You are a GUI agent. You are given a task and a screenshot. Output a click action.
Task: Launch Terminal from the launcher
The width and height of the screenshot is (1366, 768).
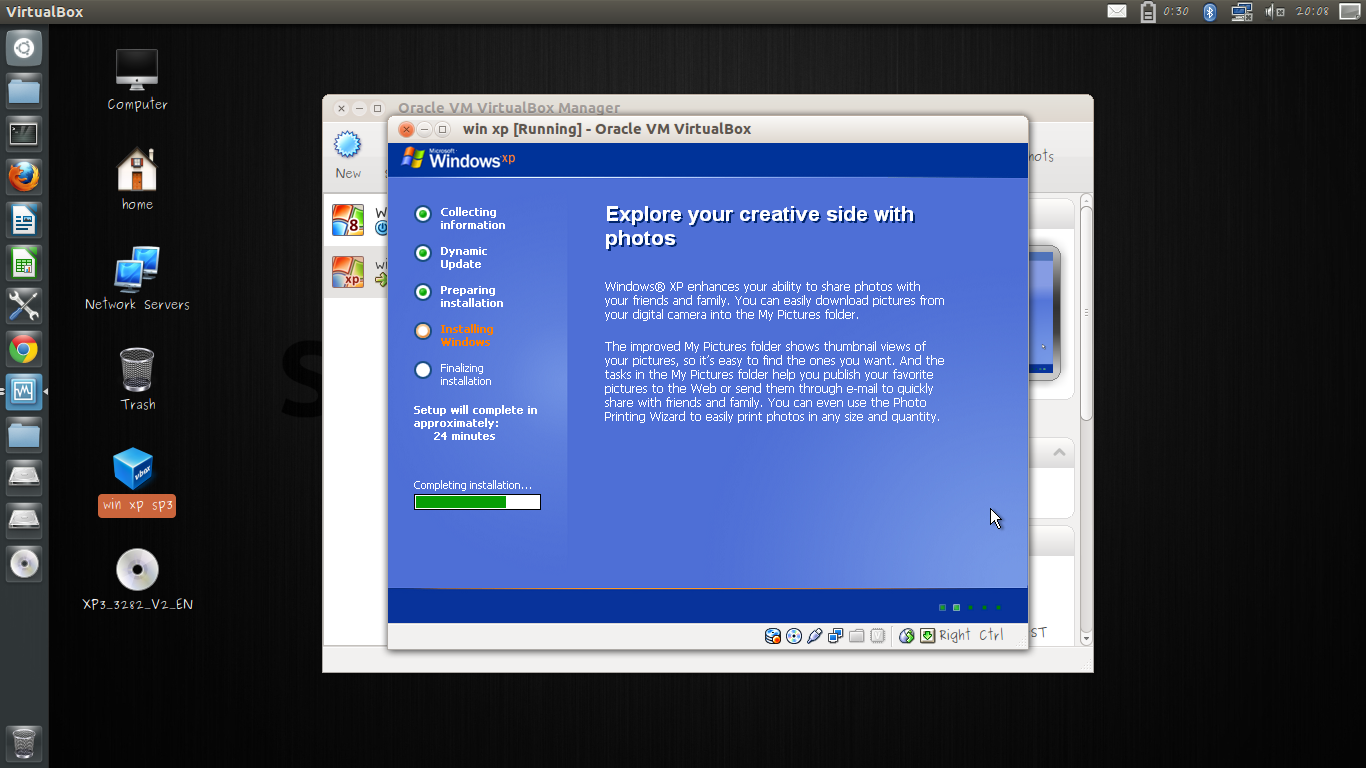[x=24, y=133]
